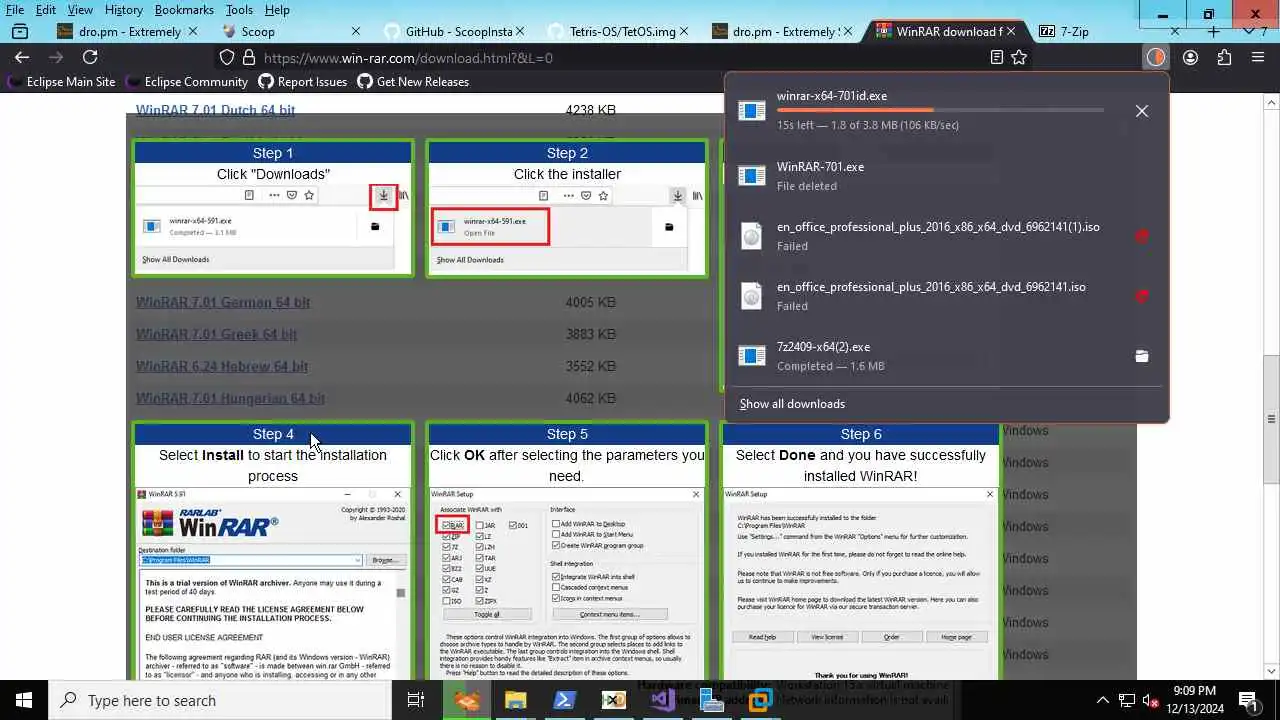Open Get New Releases bookmark
Screen dimensions: 1280x720
[413, 82]
